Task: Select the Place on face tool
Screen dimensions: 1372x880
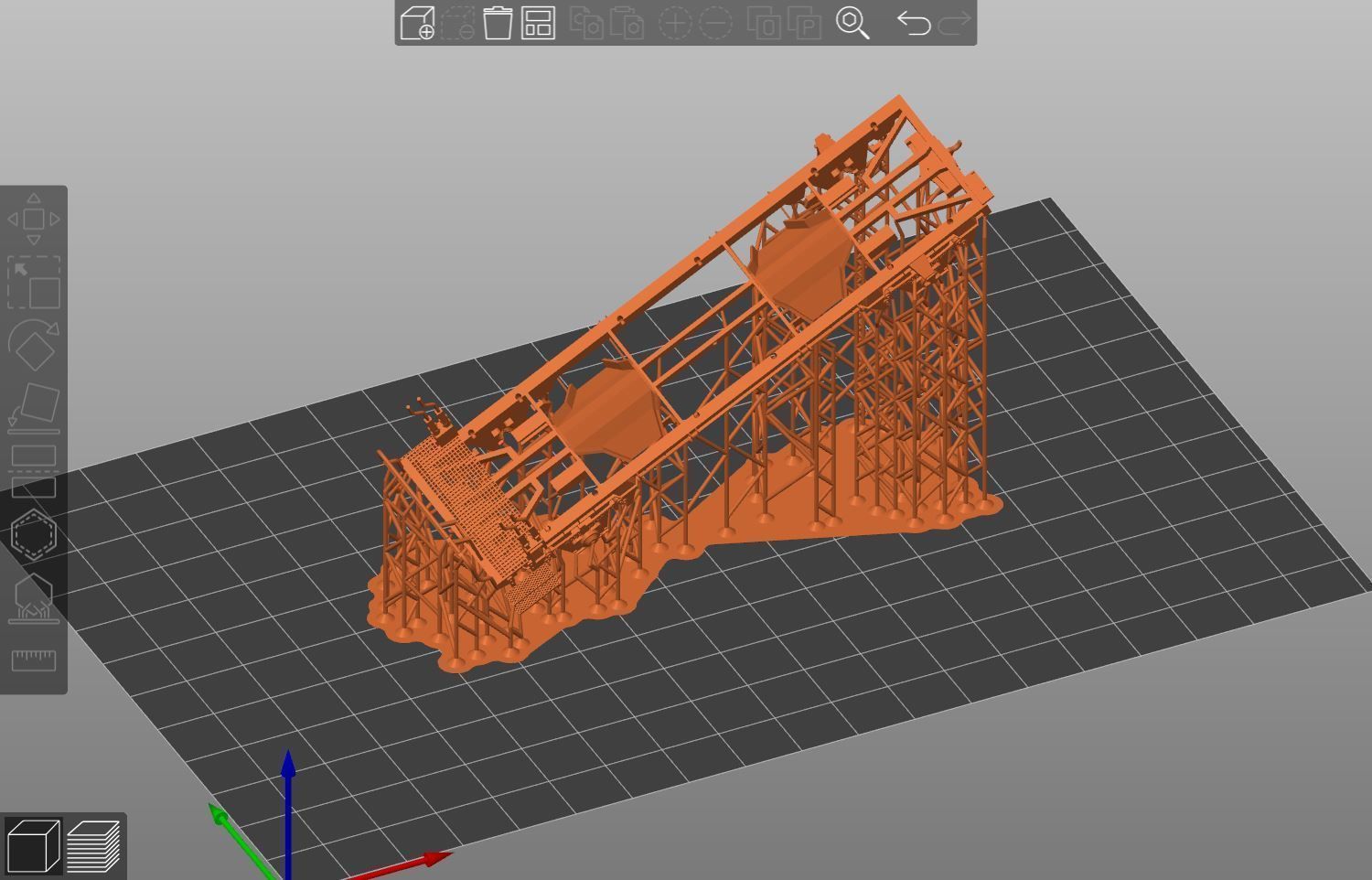Action: click(34, 408)
